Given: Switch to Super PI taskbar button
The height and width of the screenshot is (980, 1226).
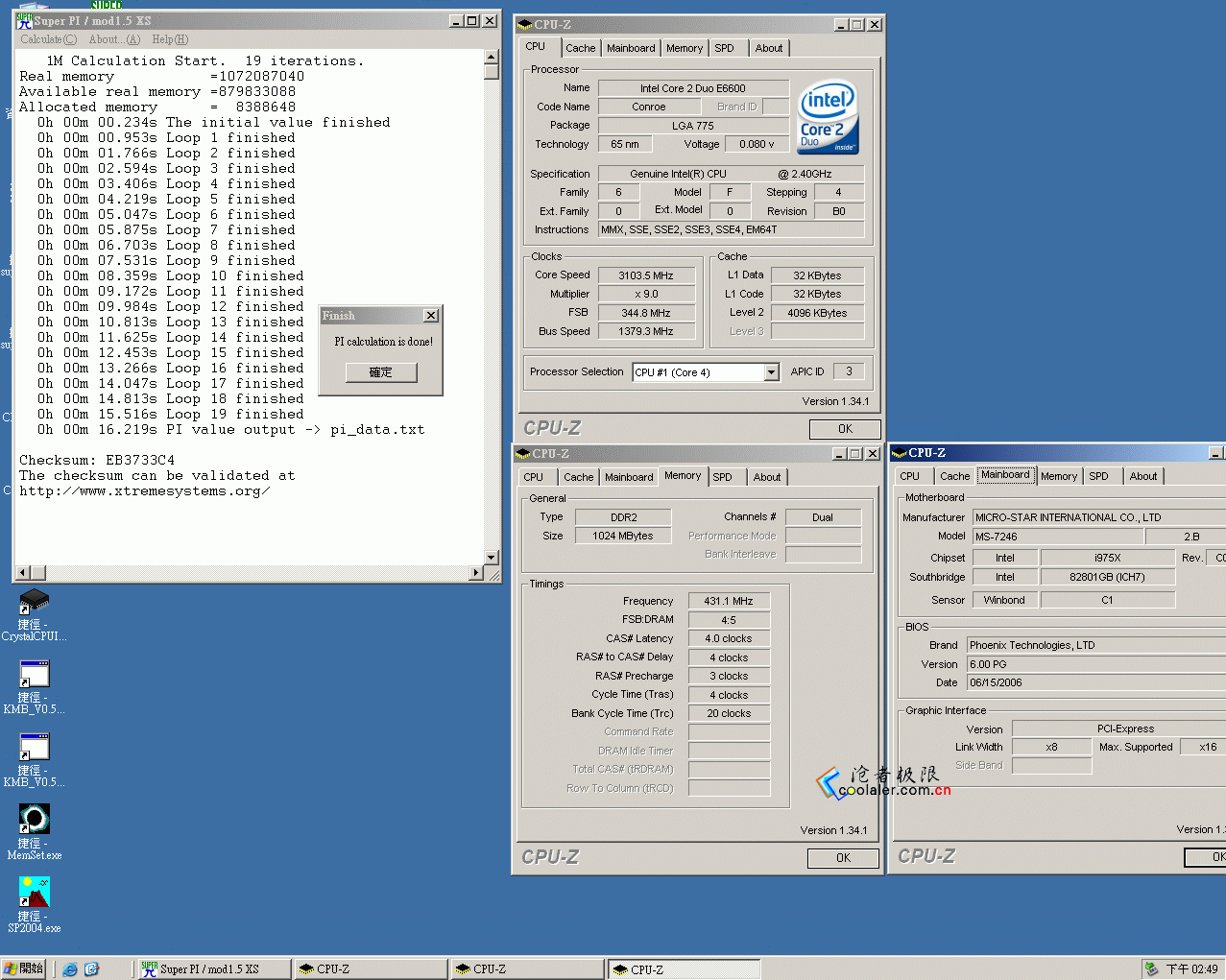Looking at the screenshot, I should [x=214, y=969].
